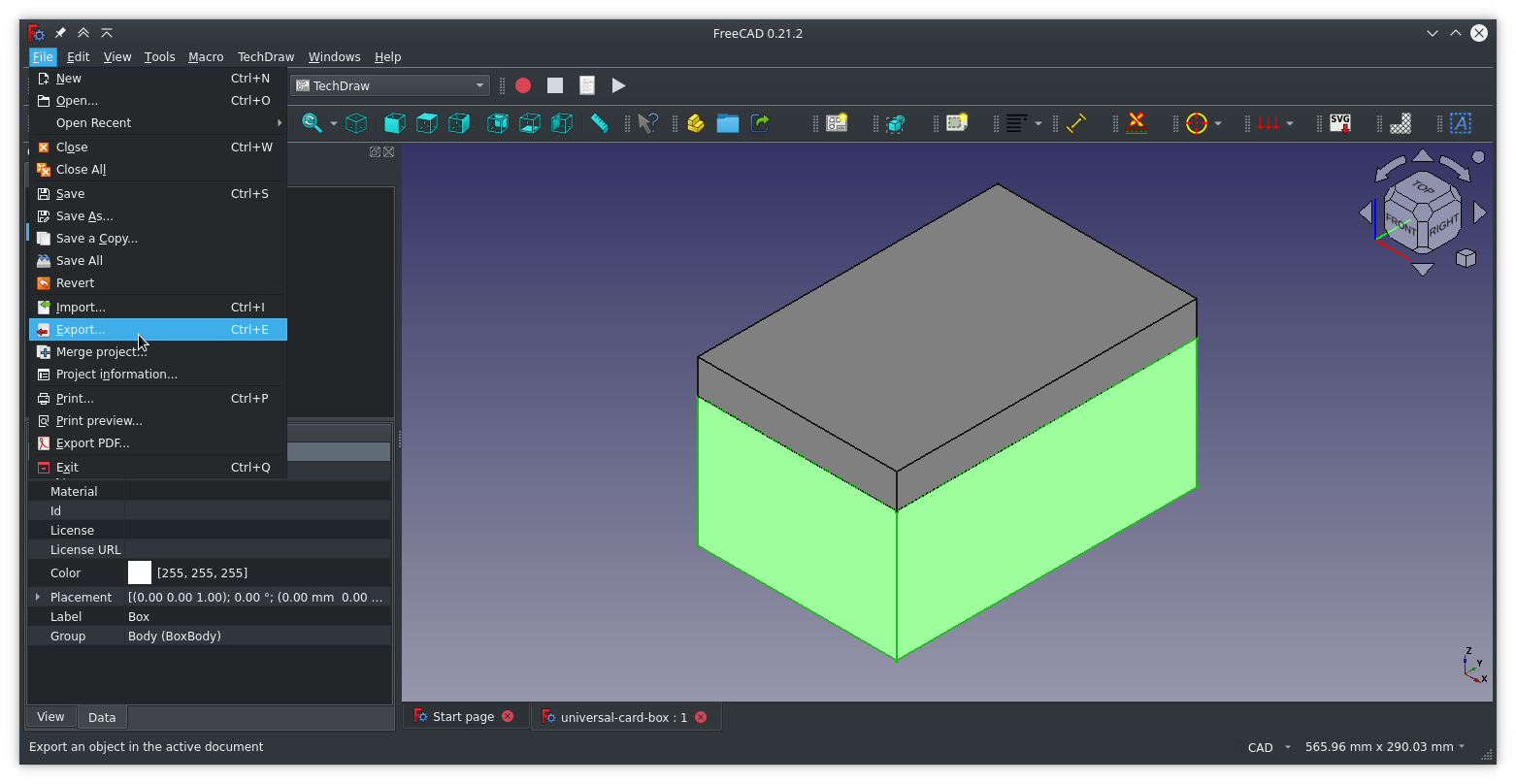Close the universal-card-box document tab
This screenshot has height=784, width=1516.
coord(701,717)
